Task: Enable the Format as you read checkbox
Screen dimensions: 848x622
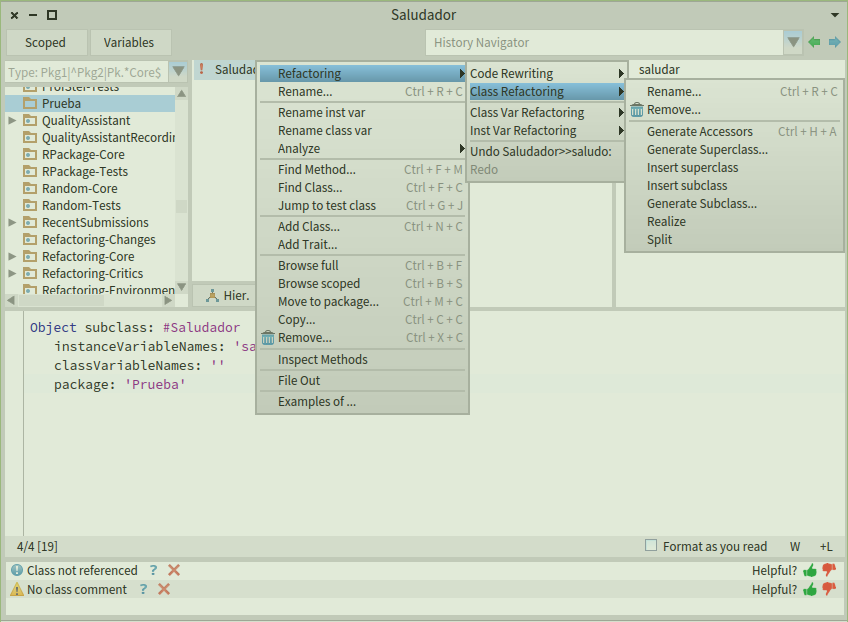Action: (649, 546)
